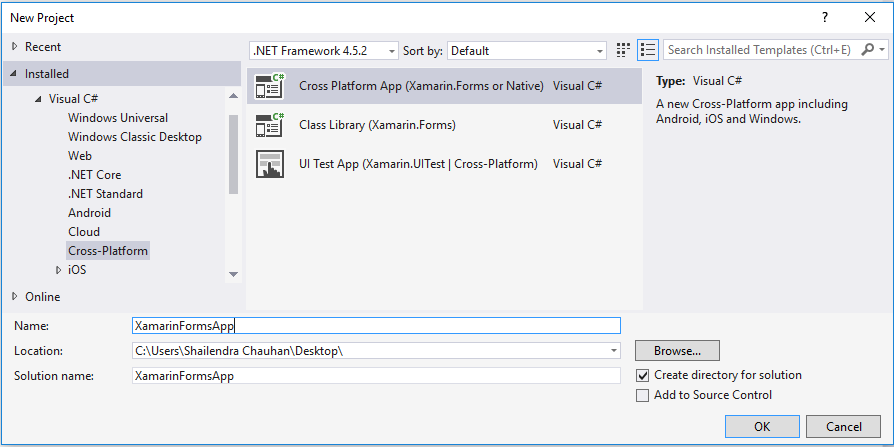The height and width of the screenshot is (447, 894).
Task: Open the Location path dropdown
Action: click(x=613, y=351)
